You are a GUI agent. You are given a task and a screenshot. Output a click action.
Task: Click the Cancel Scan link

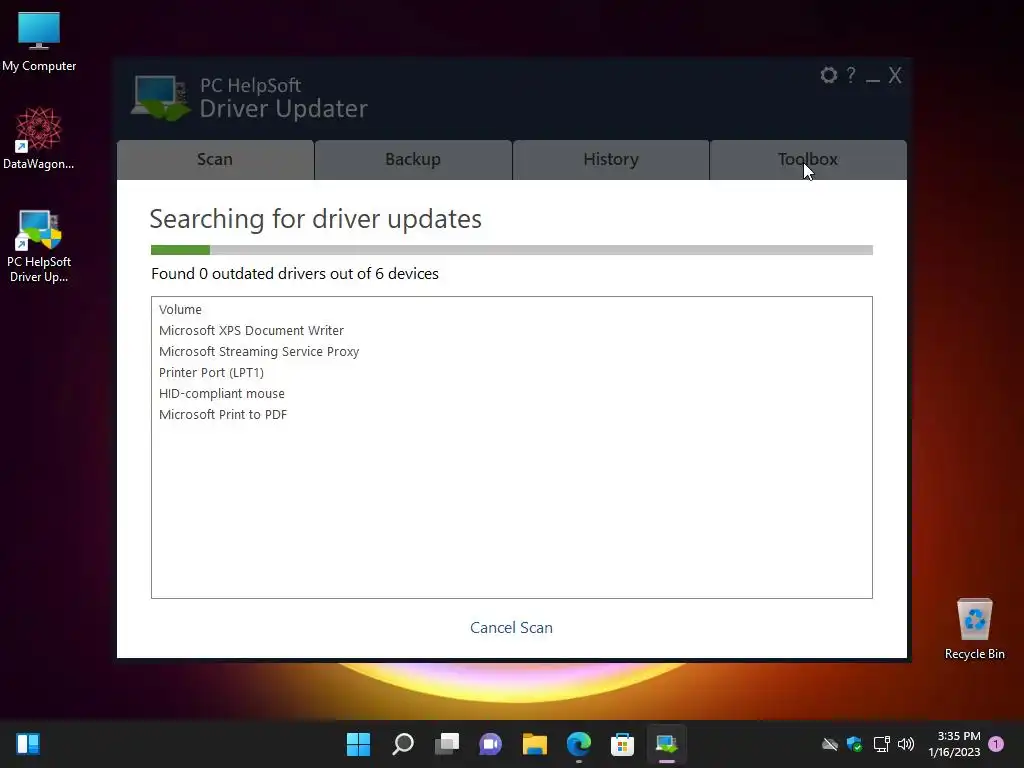(511, 628)
